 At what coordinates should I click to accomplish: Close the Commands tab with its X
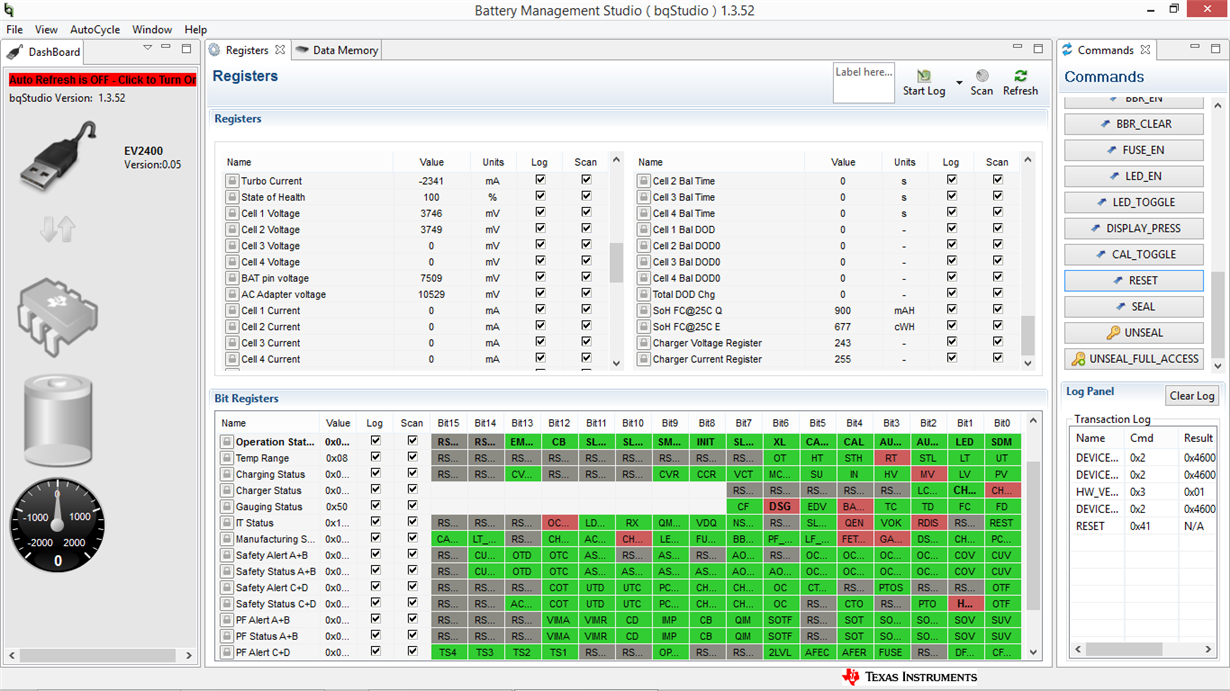(x=1146, y=50)
